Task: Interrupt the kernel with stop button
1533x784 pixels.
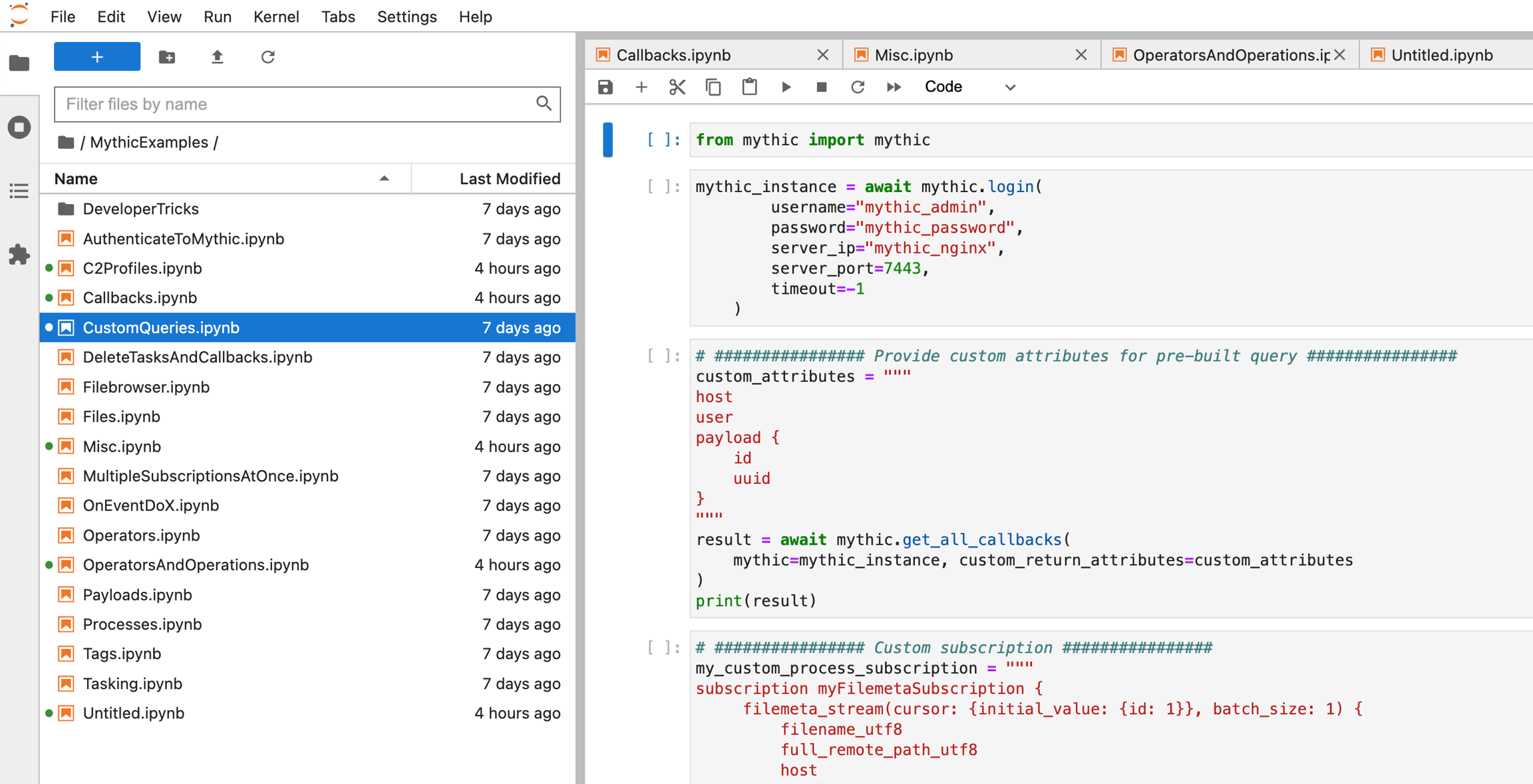Action: (822, 87)
